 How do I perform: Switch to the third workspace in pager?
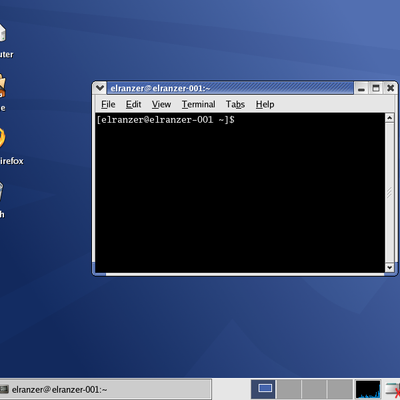point(314,389)
